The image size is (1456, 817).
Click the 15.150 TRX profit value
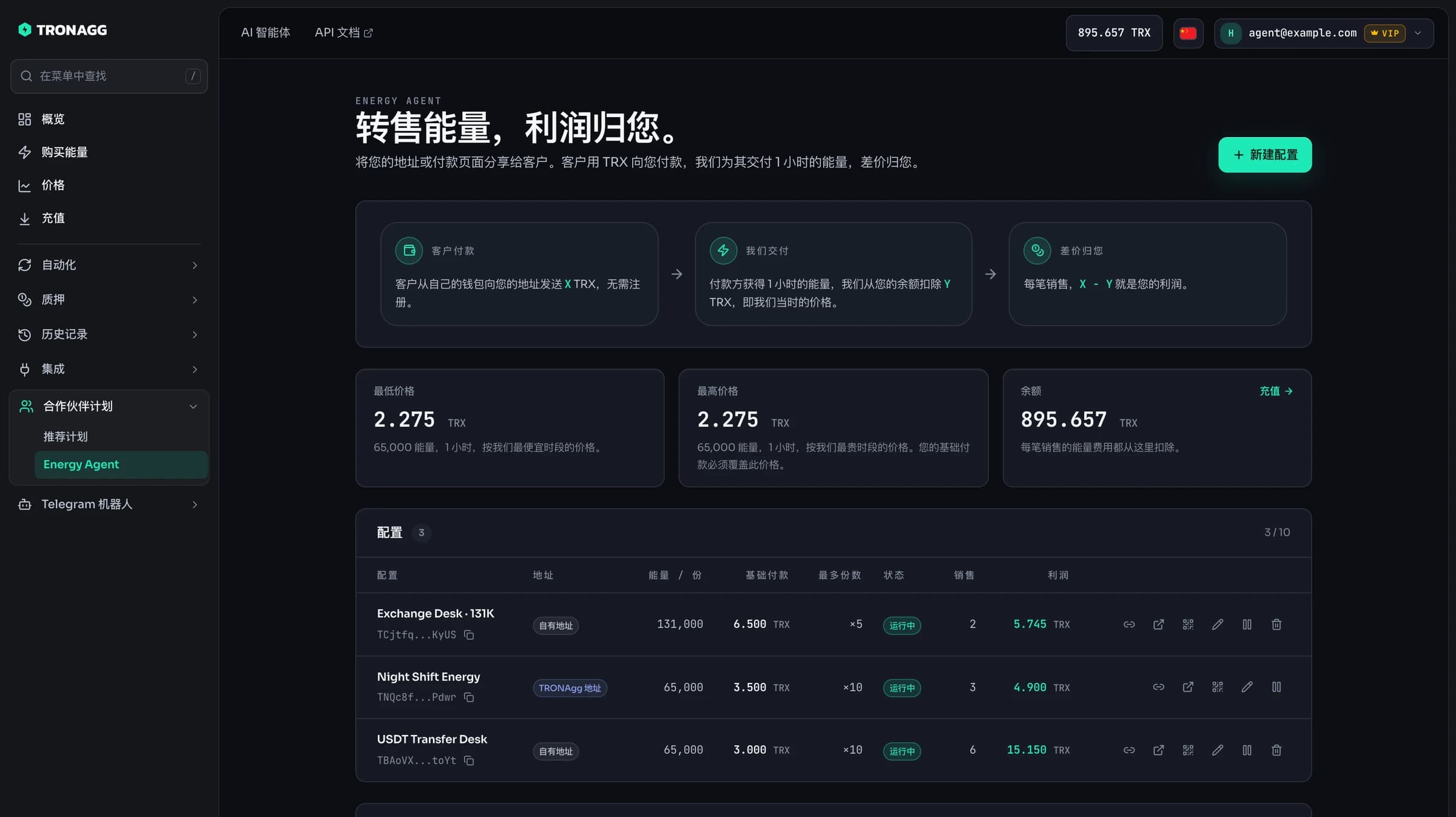1039,750
